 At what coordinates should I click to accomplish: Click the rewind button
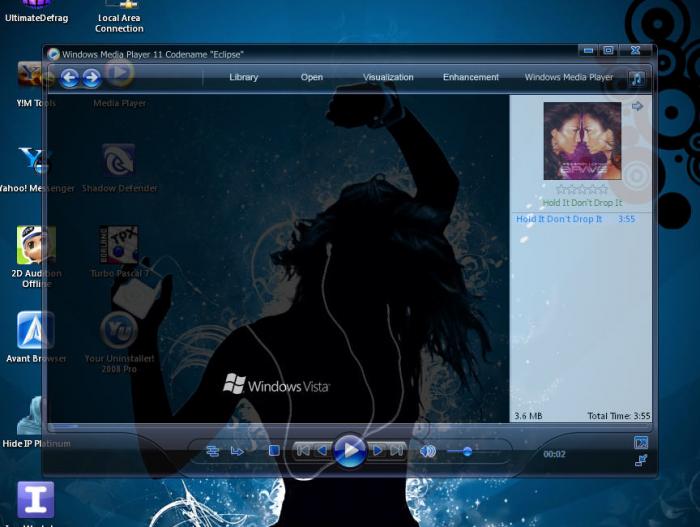pos(321,451)
